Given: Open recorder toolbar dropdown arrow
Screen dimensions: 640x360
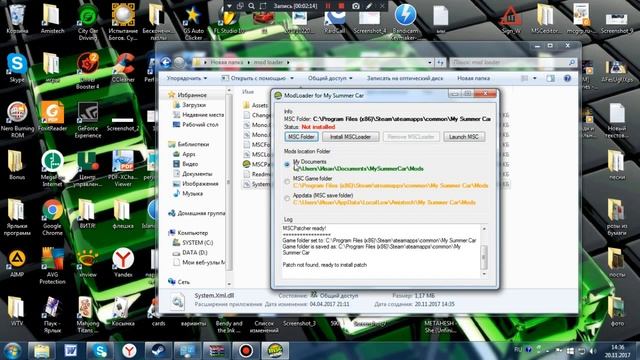Looking at the screenshot, I should coord(229,6).
